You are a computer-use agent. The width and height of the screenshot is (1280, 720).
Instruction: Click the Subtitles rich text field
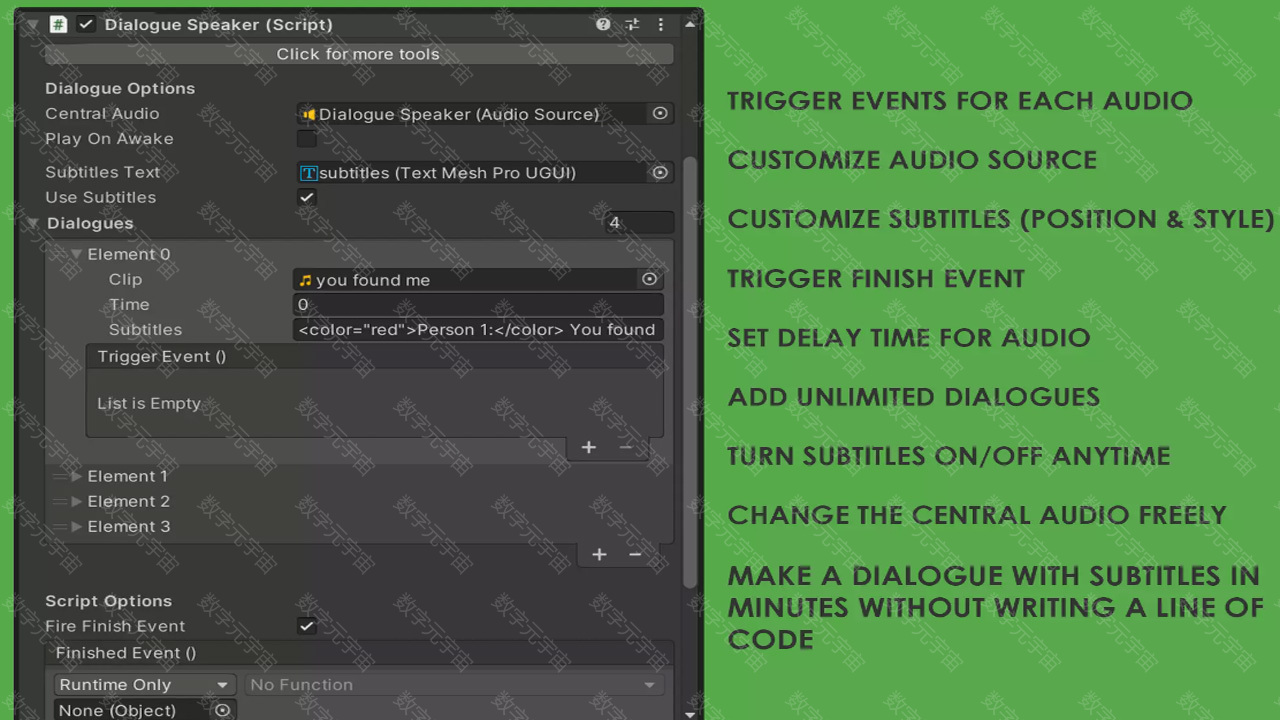coord(478,330)
